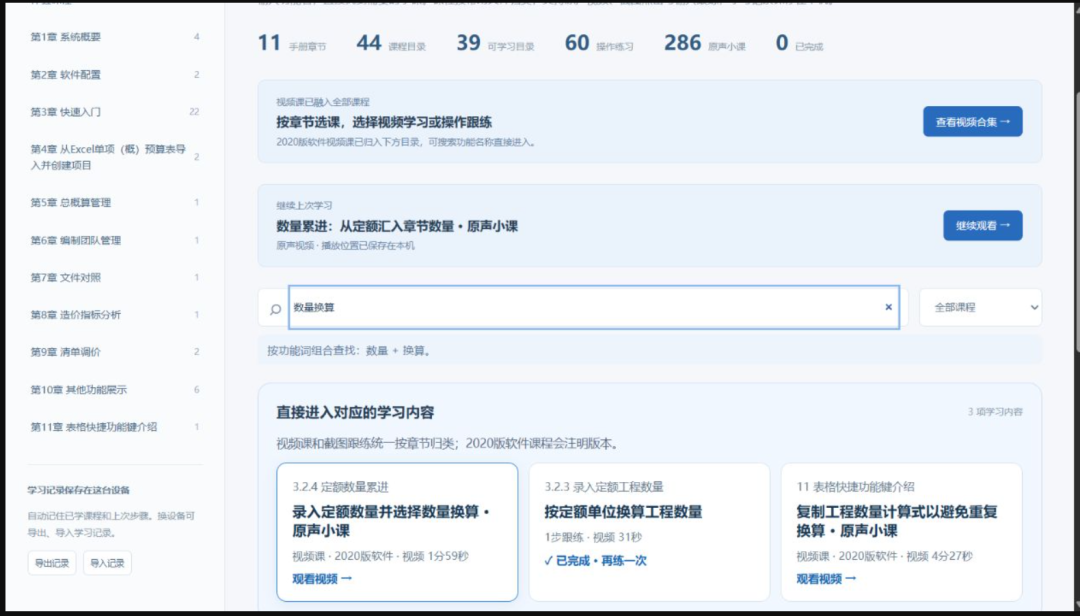Screen dimensions: 1080x616
Task: Click the 0 已完成 statistic
Action: click(799, 43)
